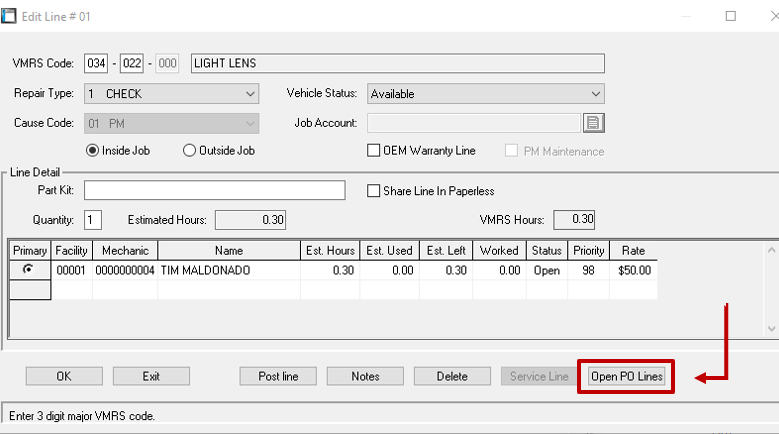Click the Delete button
The width and height of the screenshot is (779, 434).
point(452,376)
